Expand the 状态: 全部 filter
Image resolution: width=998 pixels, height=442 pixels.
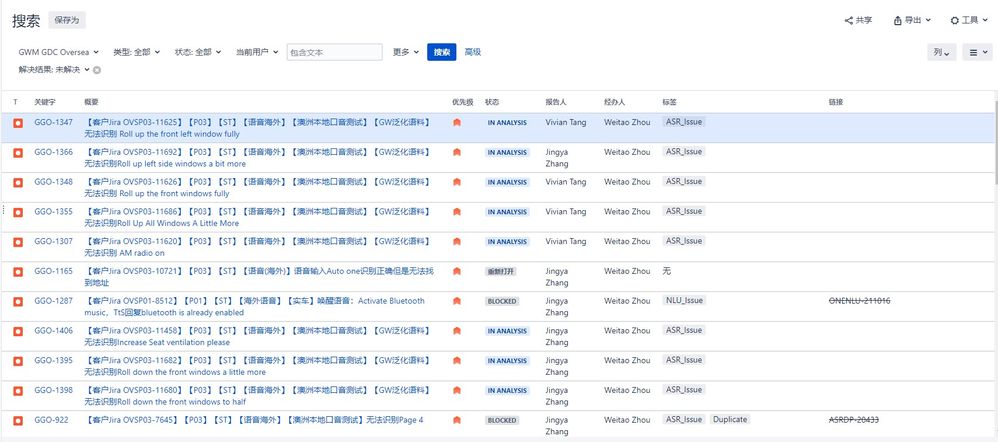(197, 52)
